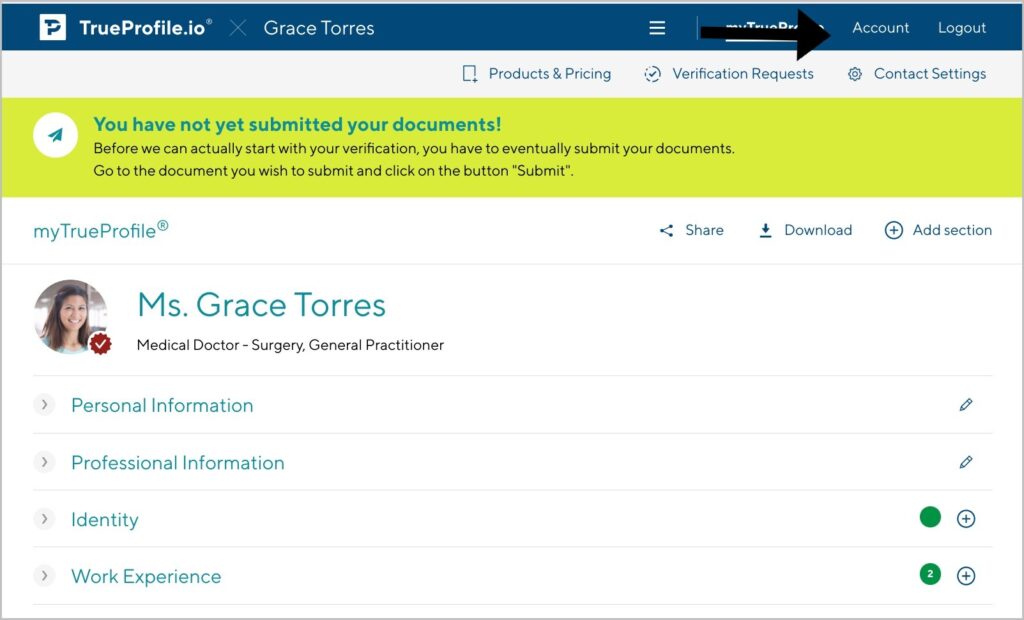
Task: Edit Personal Information with pencil icon
Action: coord(966,405)
